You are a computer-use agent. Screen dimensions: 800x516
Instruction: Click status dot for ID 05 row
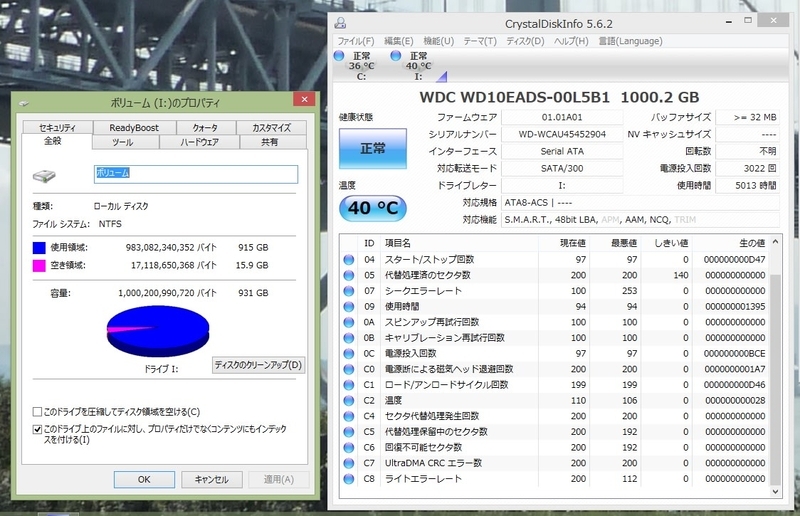click(x=349, y=276)
